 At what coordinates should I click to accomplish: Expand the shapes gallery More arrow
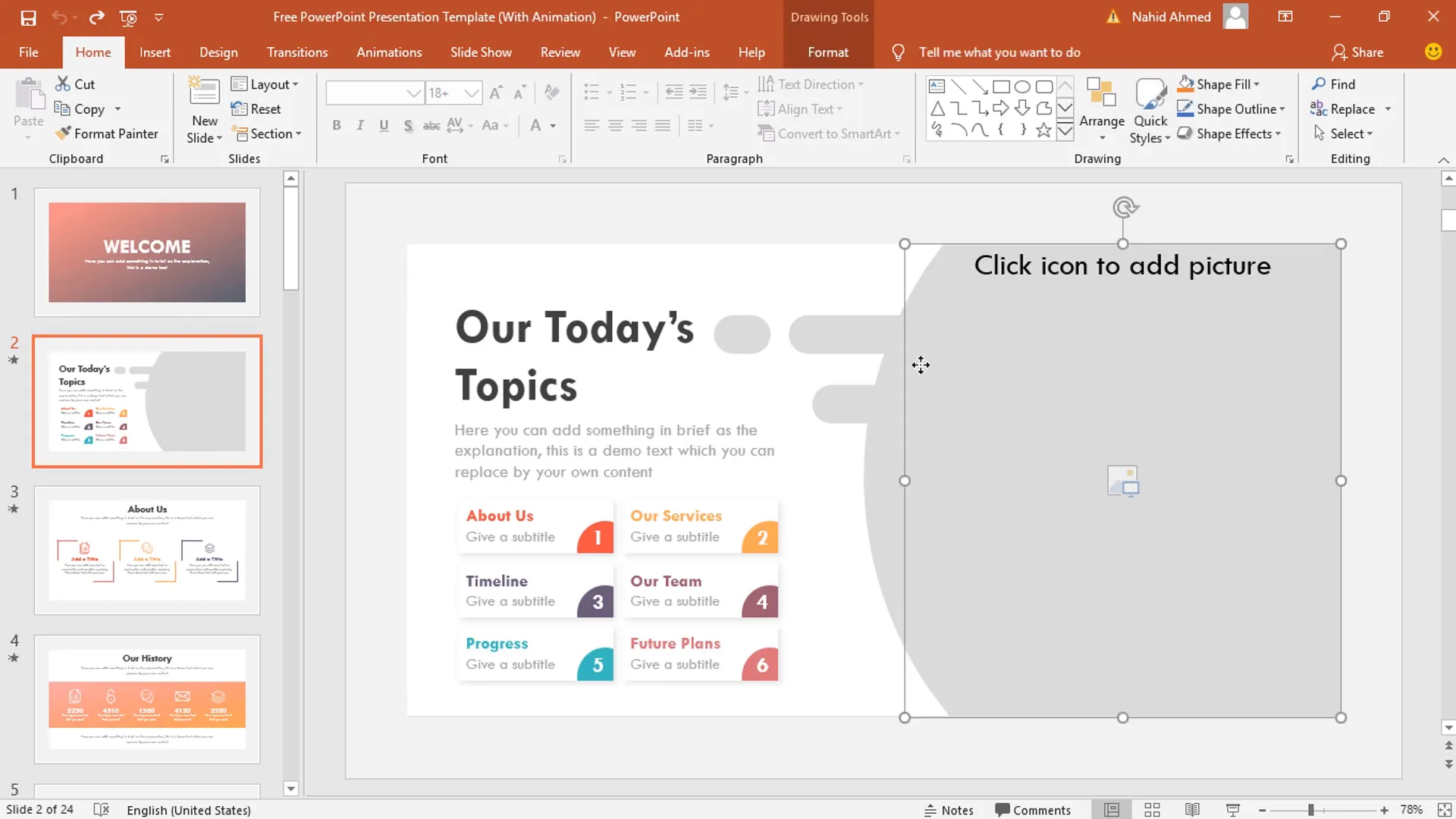click(x=1065, y=130)
